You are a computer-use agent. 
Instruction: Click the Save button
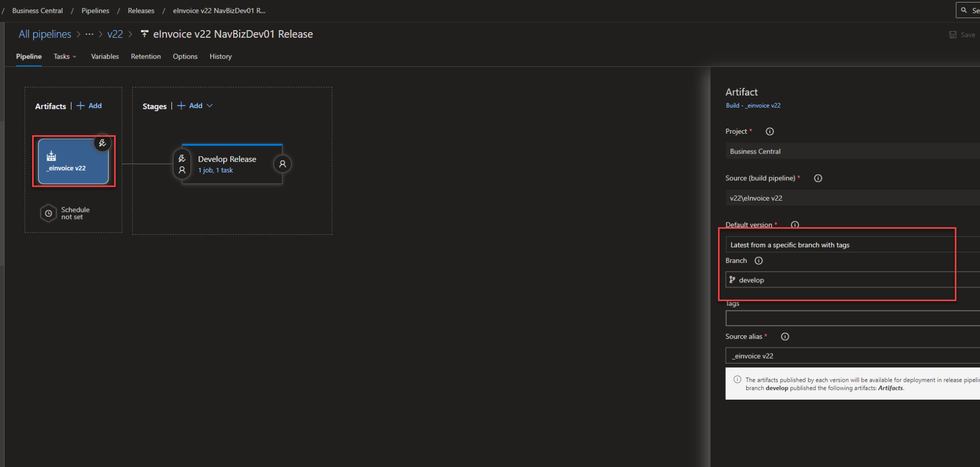[962, 35]
